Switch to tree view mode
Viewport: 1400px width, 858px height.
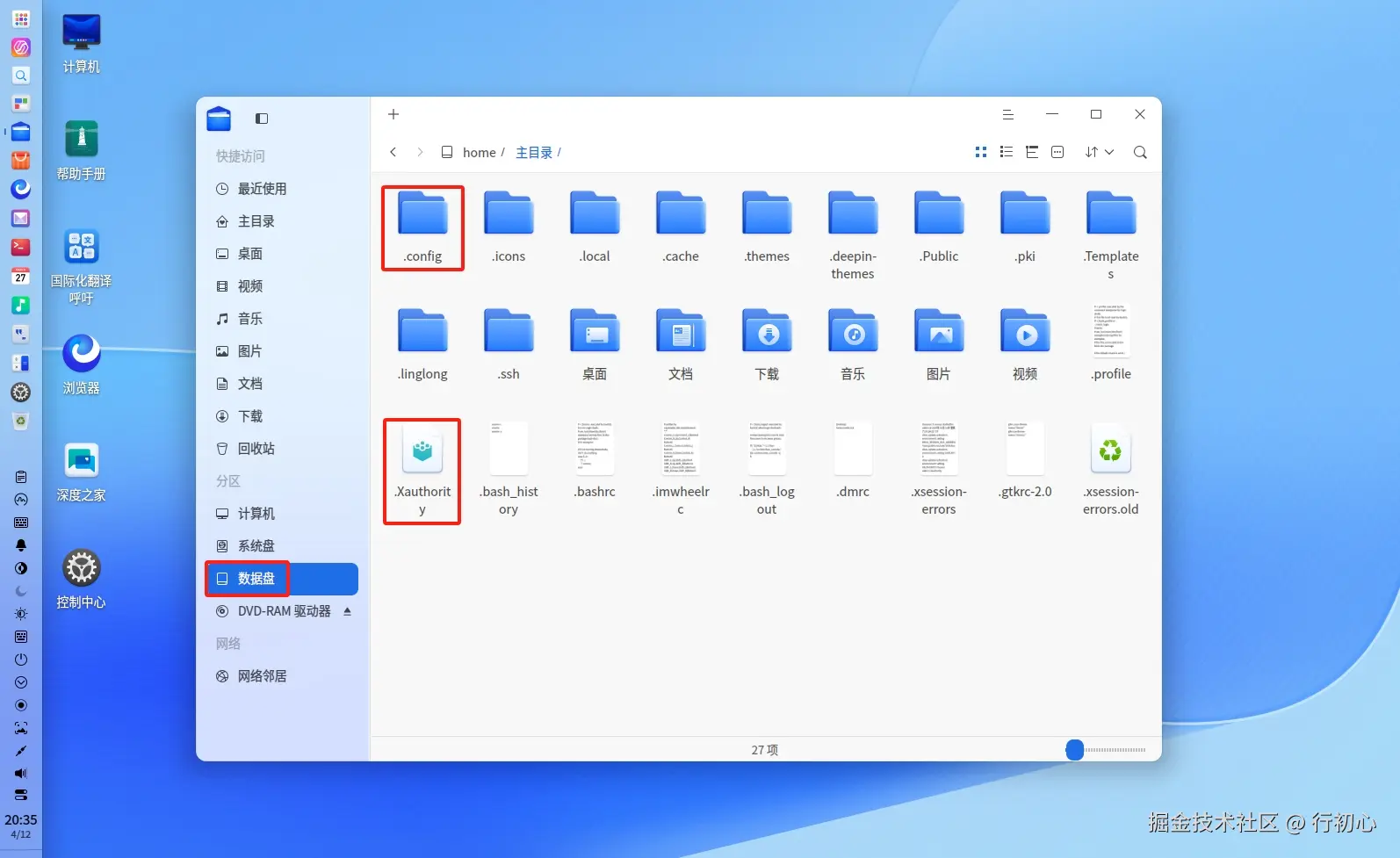(x=1032, y=152)
